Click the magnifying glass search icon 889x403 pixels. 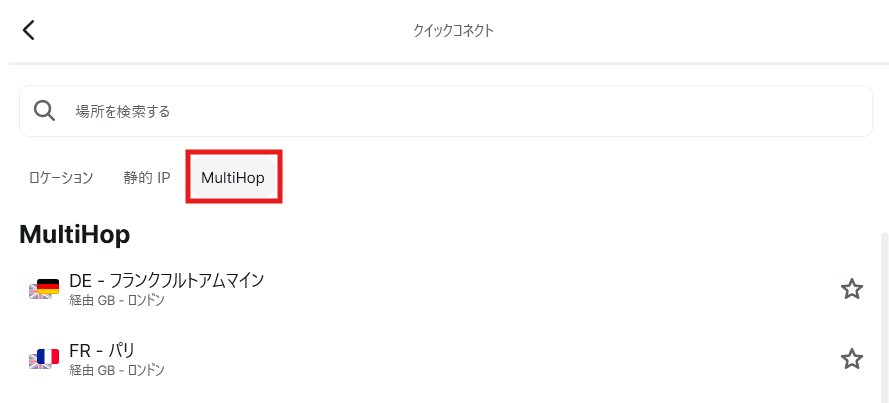44,110
